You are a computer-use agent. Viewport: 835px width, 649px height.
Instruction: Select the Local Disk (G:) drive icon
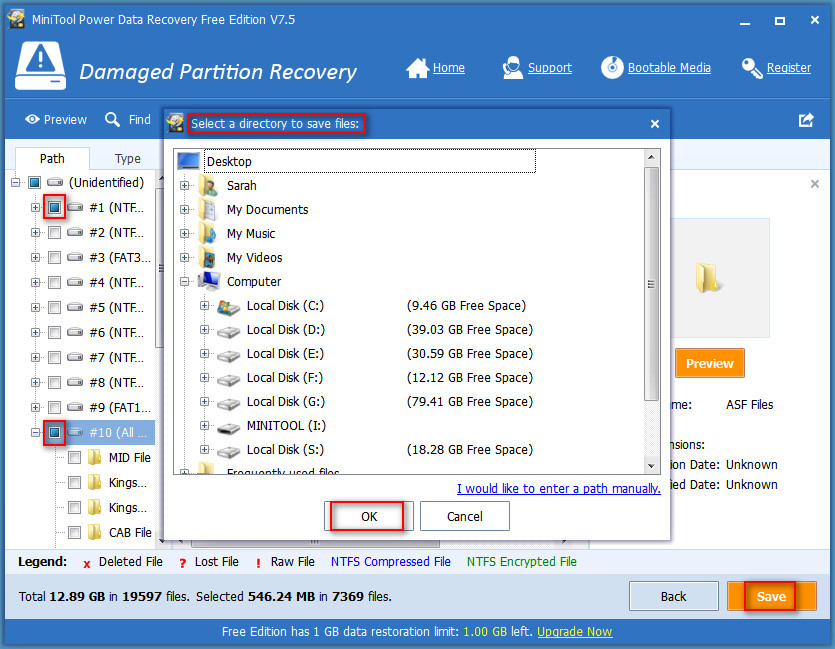[228, 403]
